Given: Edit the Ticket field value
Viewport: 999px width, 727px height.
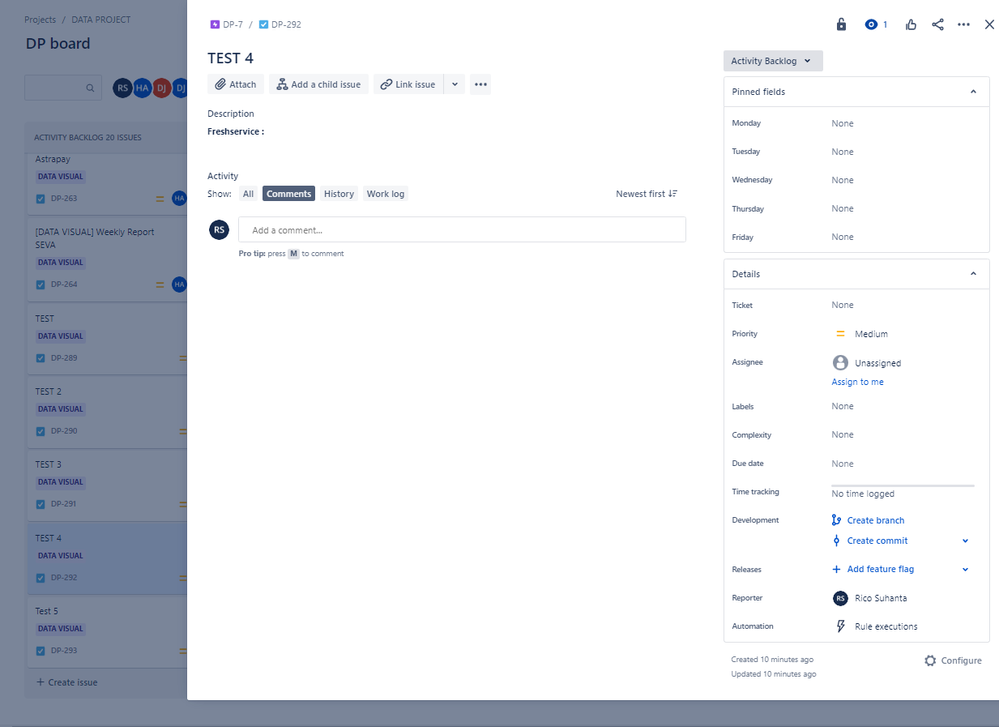Looking at the screenshot, I should click(842, 305).
